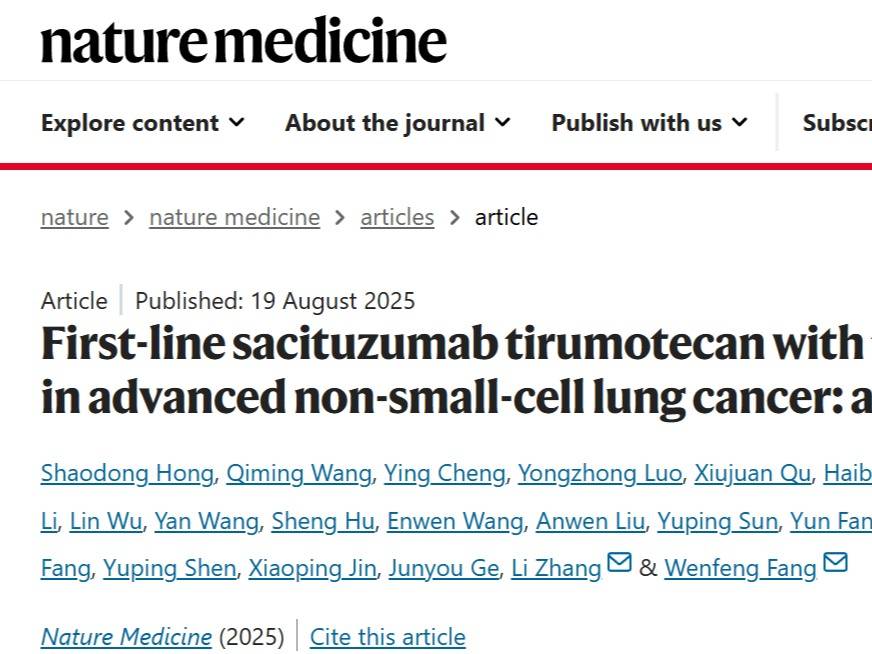
Task: Open author Ying Cheng link
Action: pyautogui.click(x=445, y=474)
